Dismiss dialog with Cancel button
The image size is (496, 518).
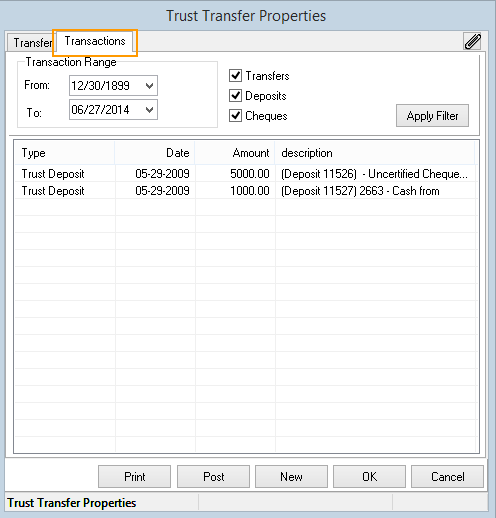447,477
